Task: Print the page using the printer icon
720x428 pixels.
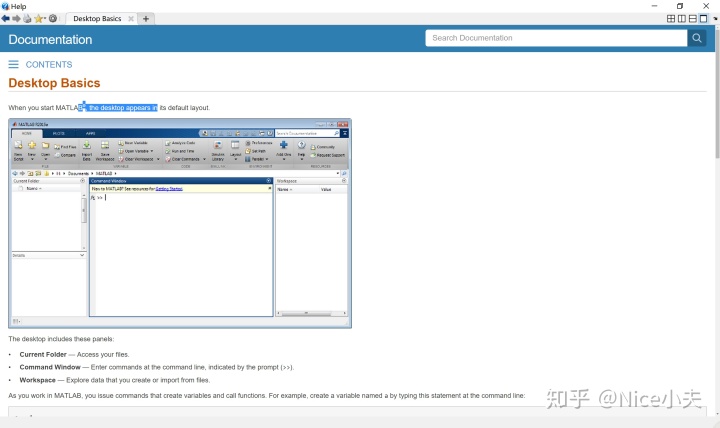Action: click(x=27, y=18)
